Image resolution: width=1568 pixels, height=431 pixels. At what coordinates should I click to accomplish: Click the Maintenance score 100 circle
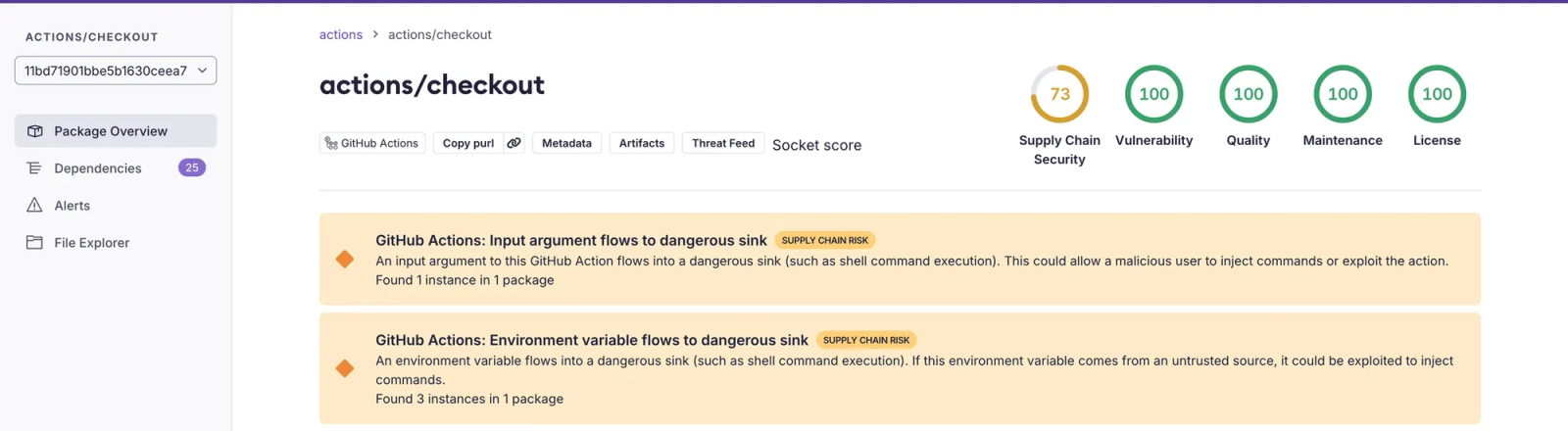point(1343,94)
